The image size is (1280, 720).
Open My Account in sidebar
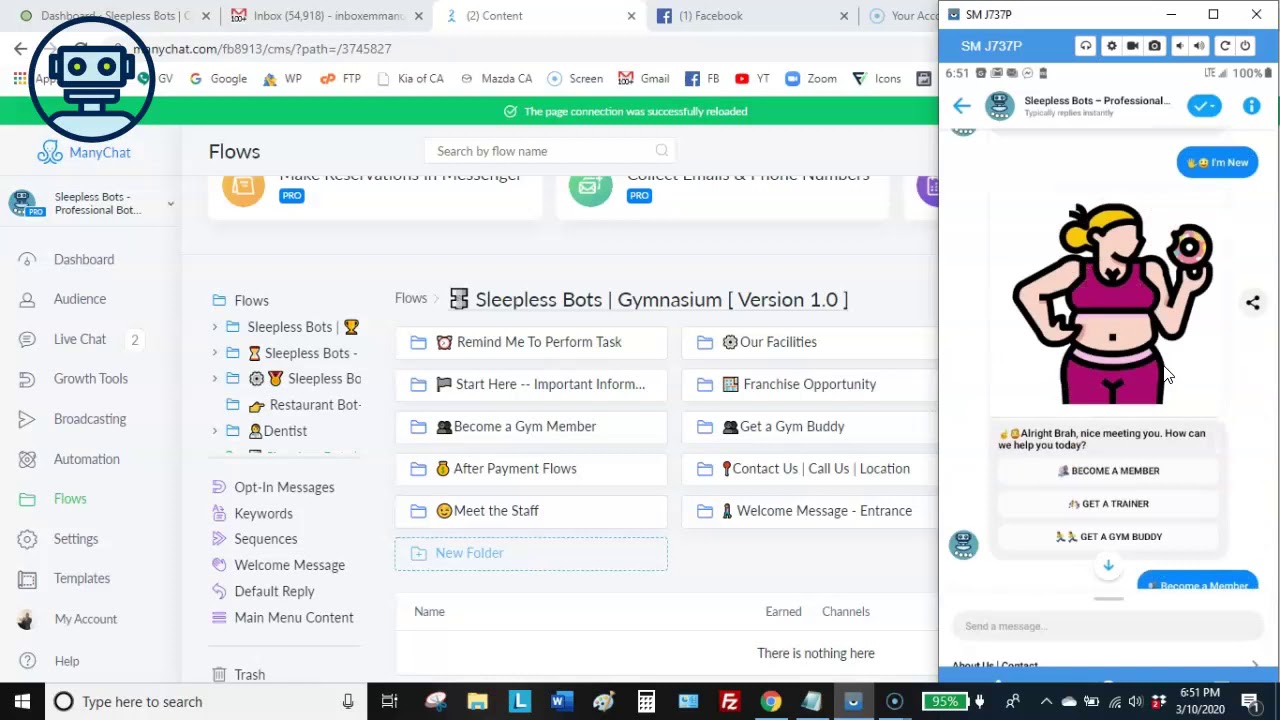[x=86, y=619]
